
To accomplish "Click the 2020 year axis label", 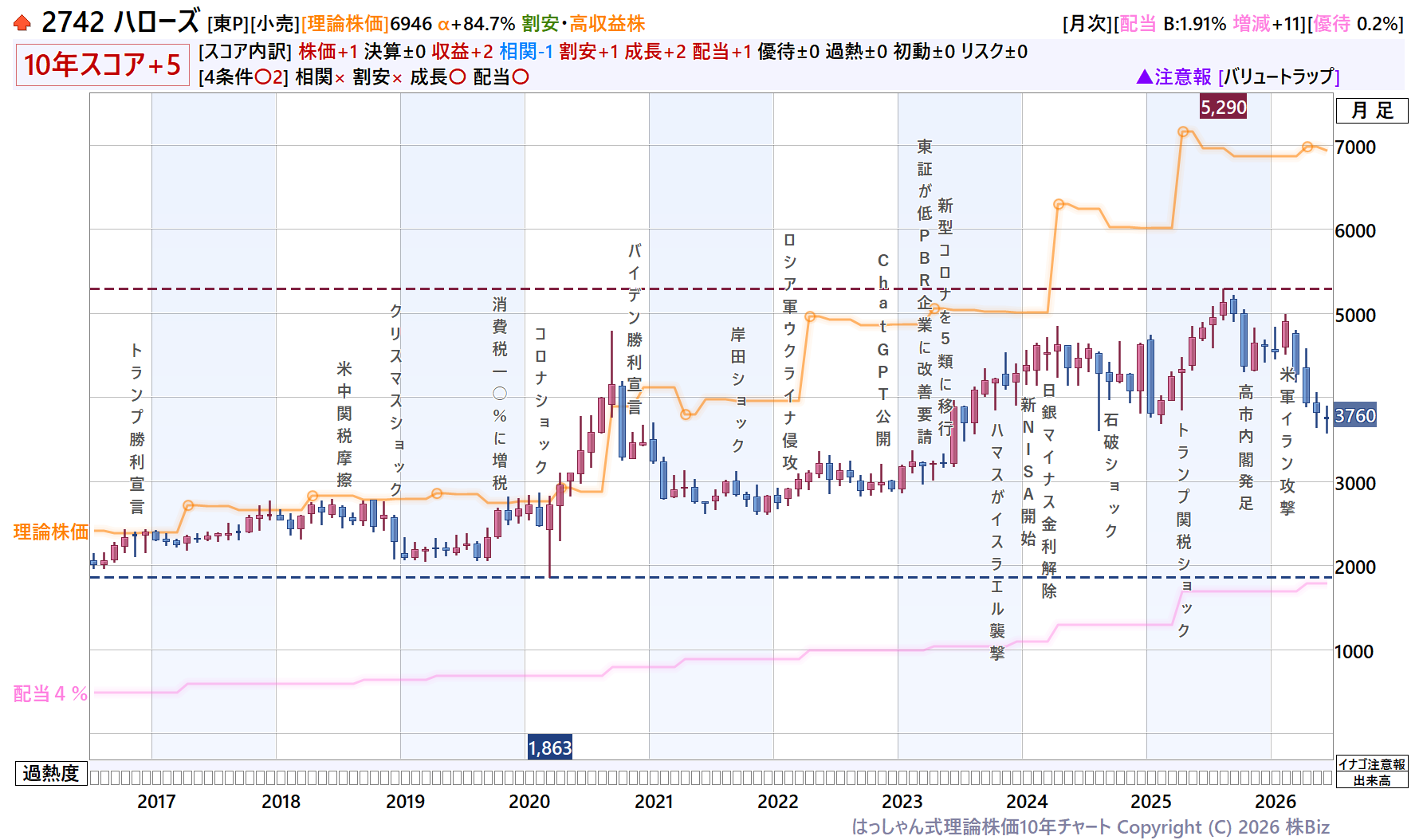I will point(529,802).
